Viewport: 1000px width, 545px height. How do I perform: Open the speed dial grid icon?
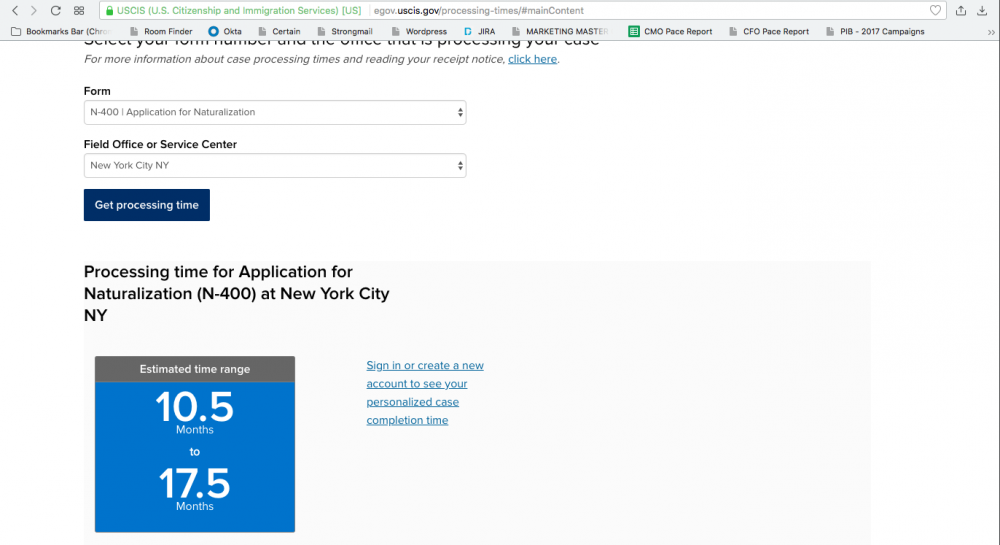coord(79,11)
